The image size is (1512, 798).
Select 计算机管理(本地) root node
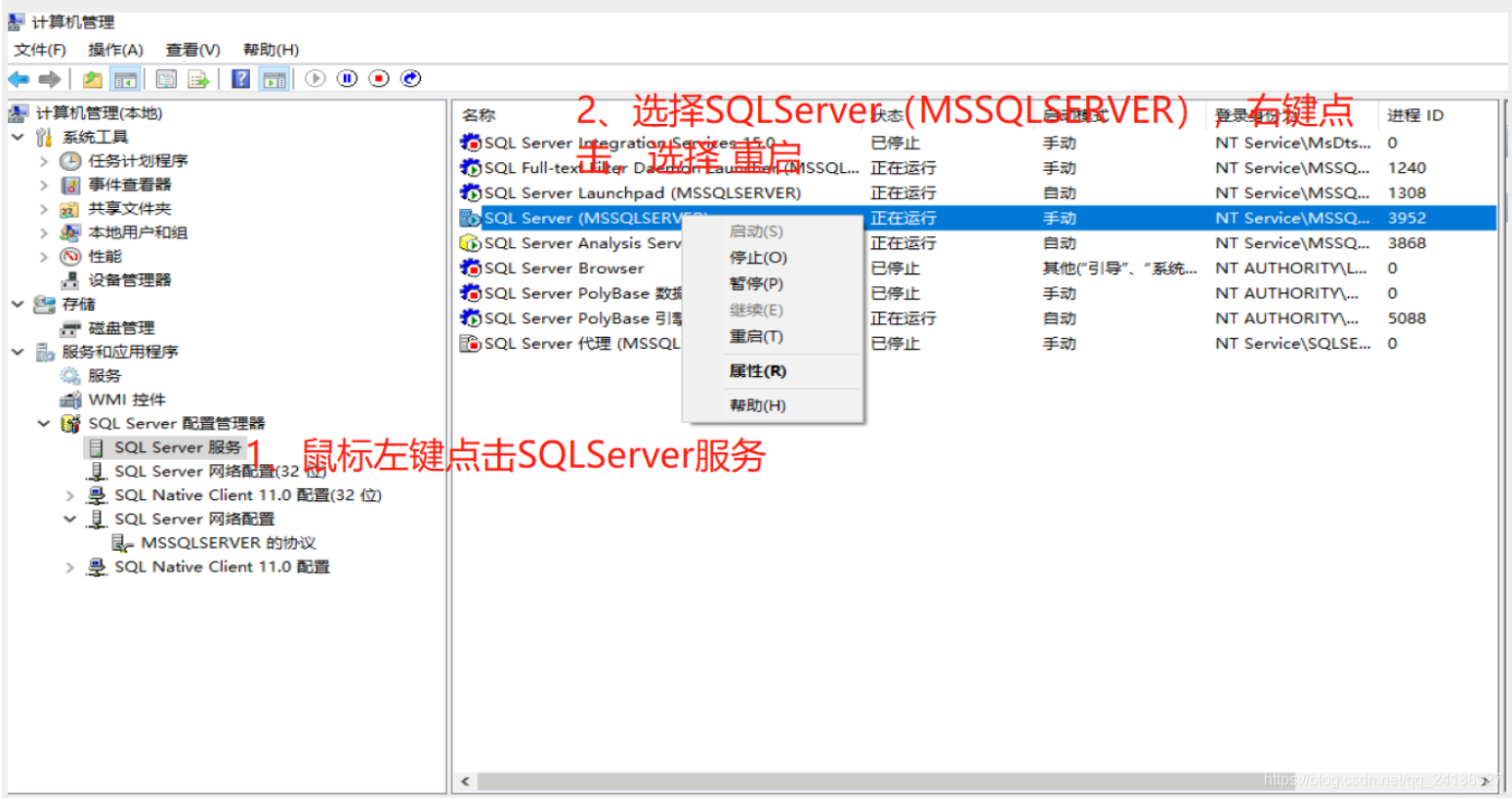(99, 113)
